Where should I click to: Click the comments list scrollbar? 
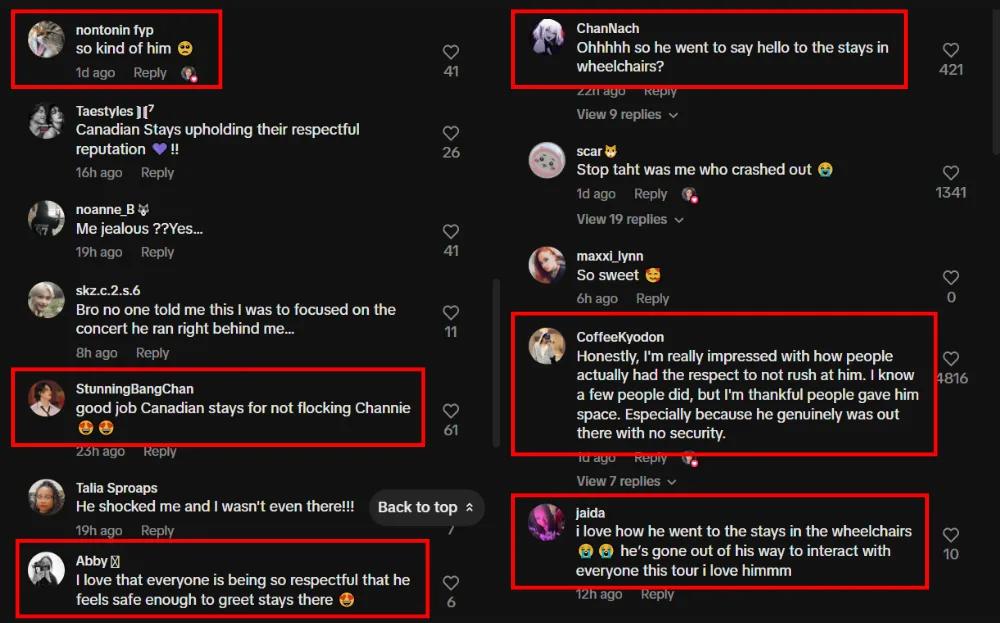[x=495, y=360]
